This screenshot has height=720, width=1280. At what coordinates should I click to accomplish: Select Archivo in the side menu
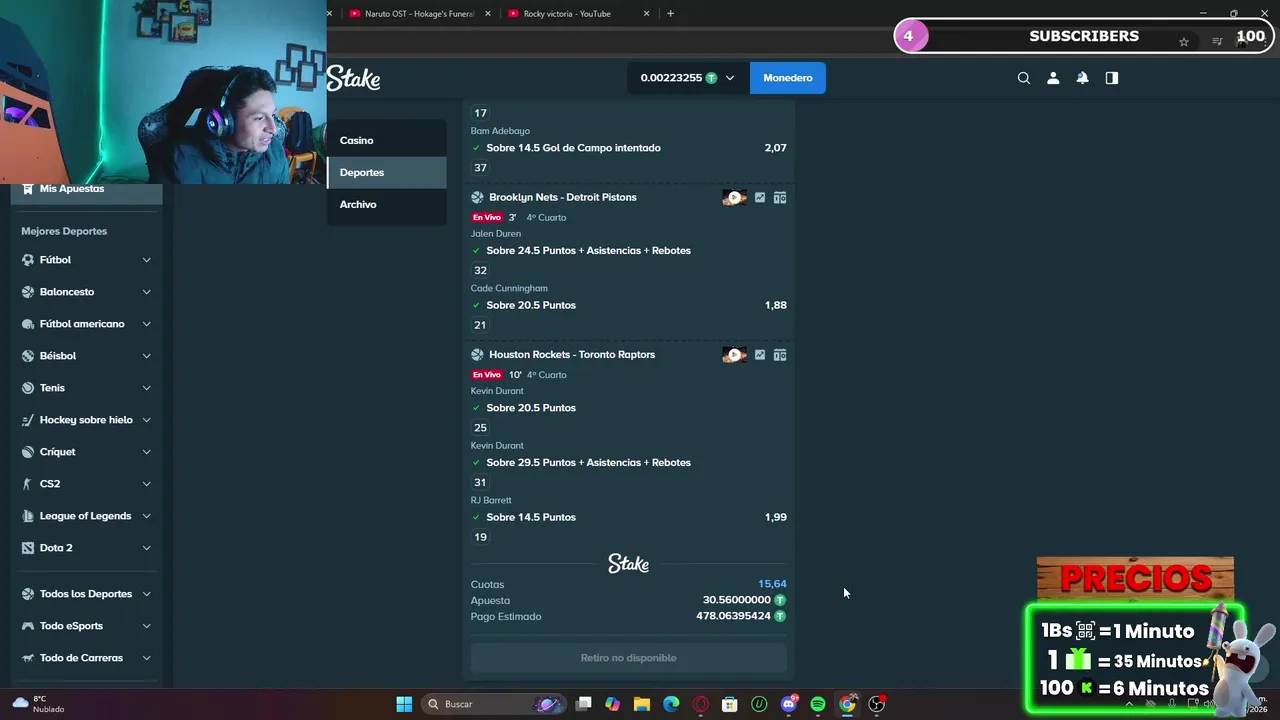(386, 204)
